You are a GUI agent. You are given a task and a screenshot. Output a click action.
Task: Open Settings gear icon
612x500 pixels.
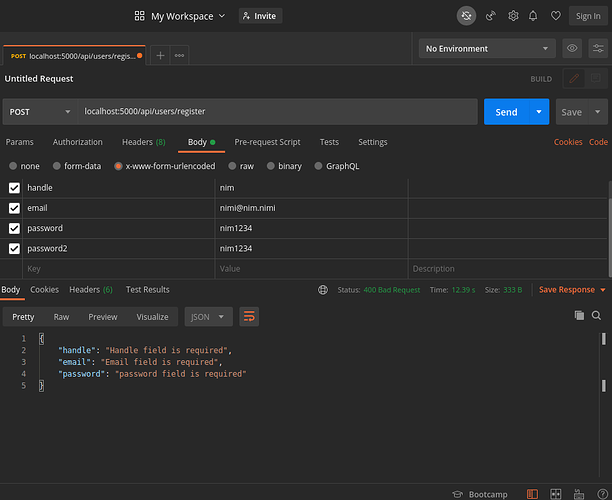[513, 16]
